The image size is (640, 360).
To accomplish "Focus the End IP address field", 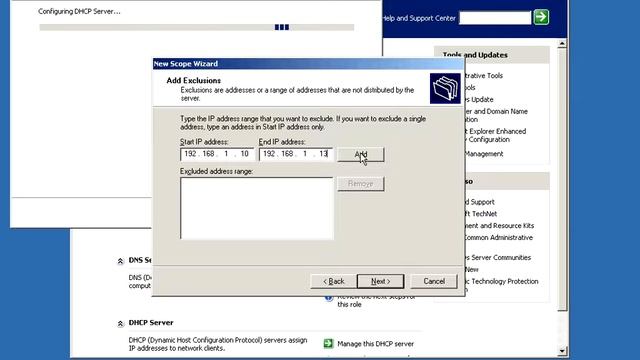I will [x=296, y=154].
